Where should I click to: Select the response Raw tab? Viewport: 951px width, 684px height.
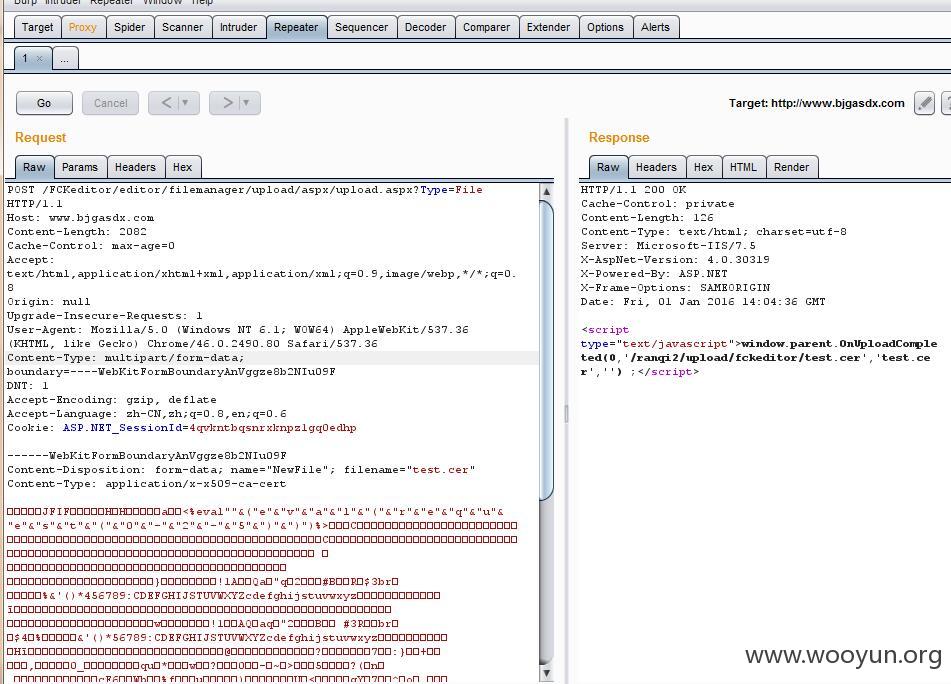(608, 167)
